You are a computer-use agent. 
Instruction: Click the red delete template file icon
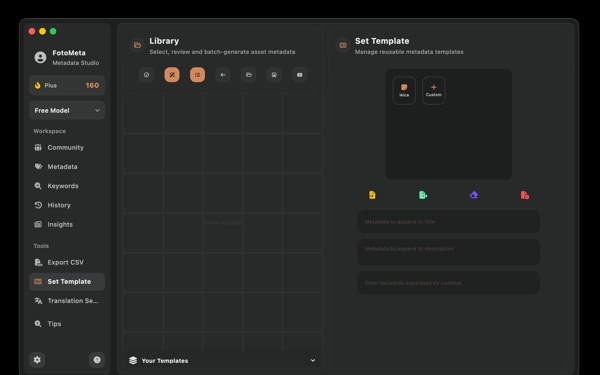(525, 195)
